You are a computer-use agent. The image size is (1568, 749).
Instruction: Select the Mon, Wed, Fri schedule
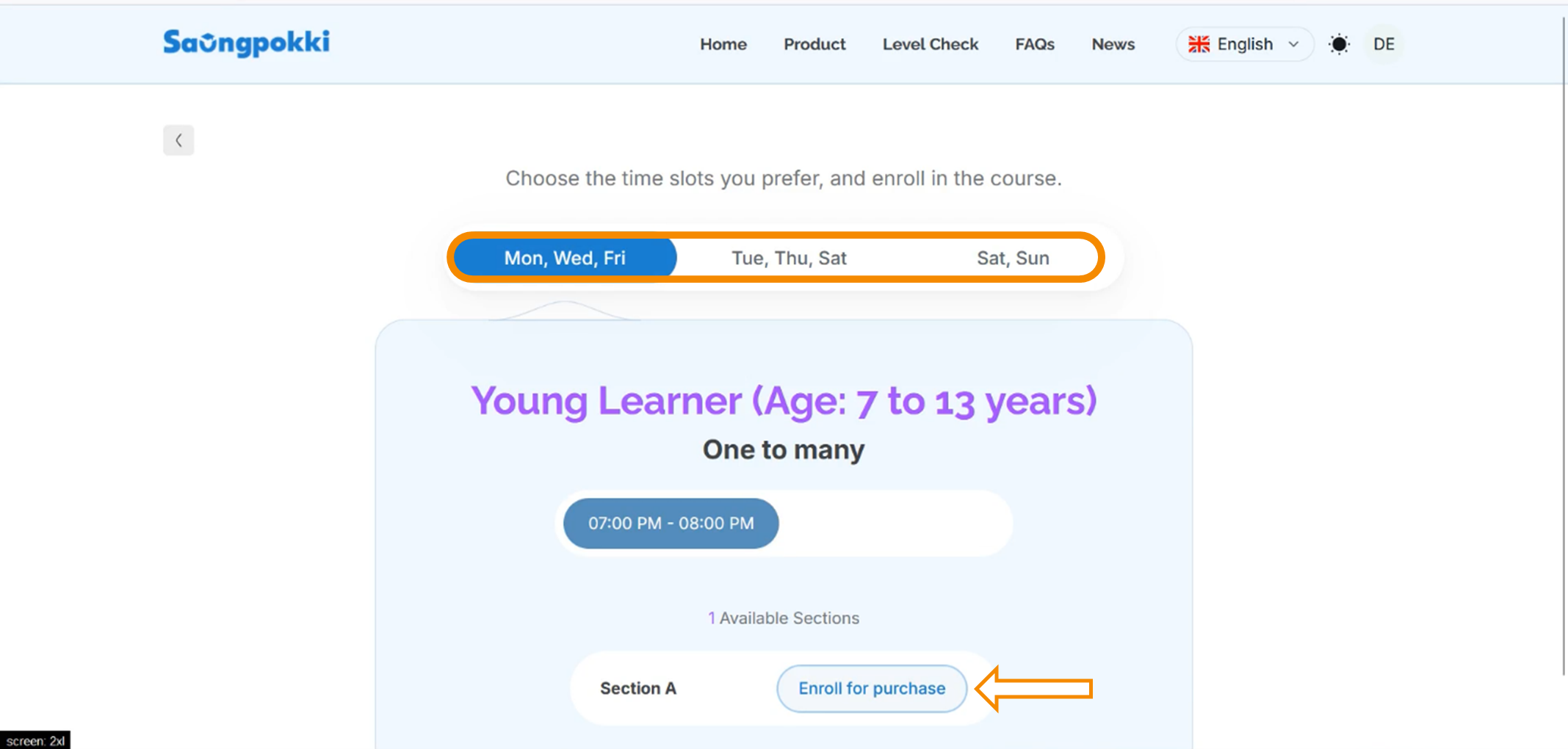pyautogui.click(x=565, y=258)
